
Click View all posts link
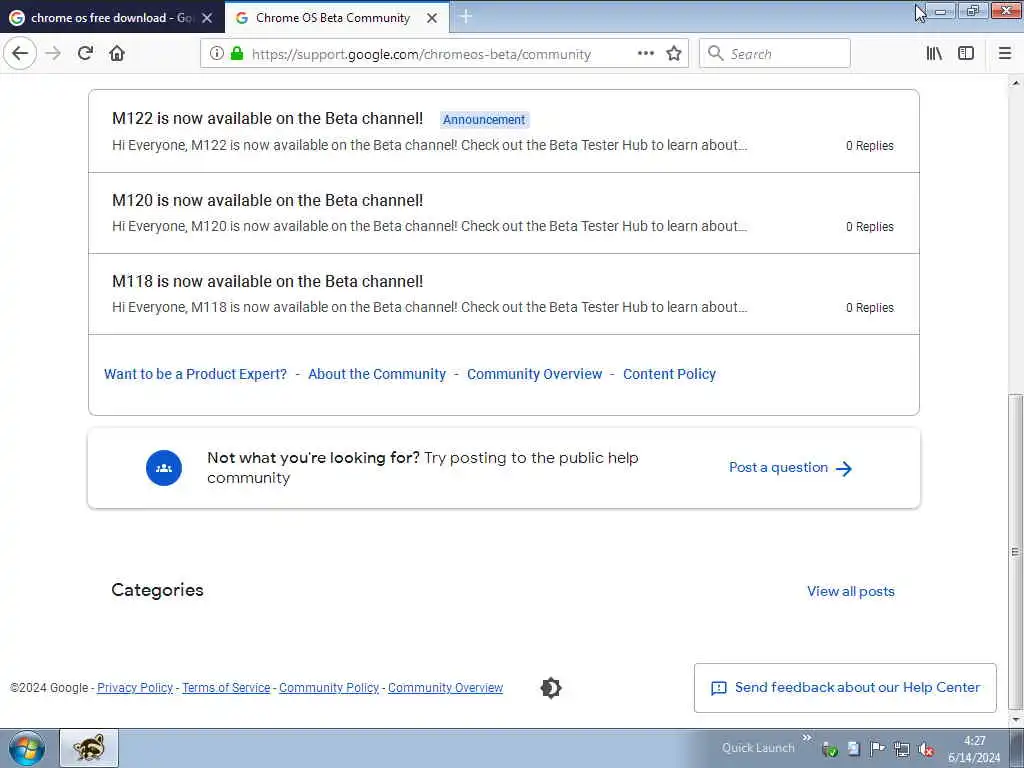[850, 591]
